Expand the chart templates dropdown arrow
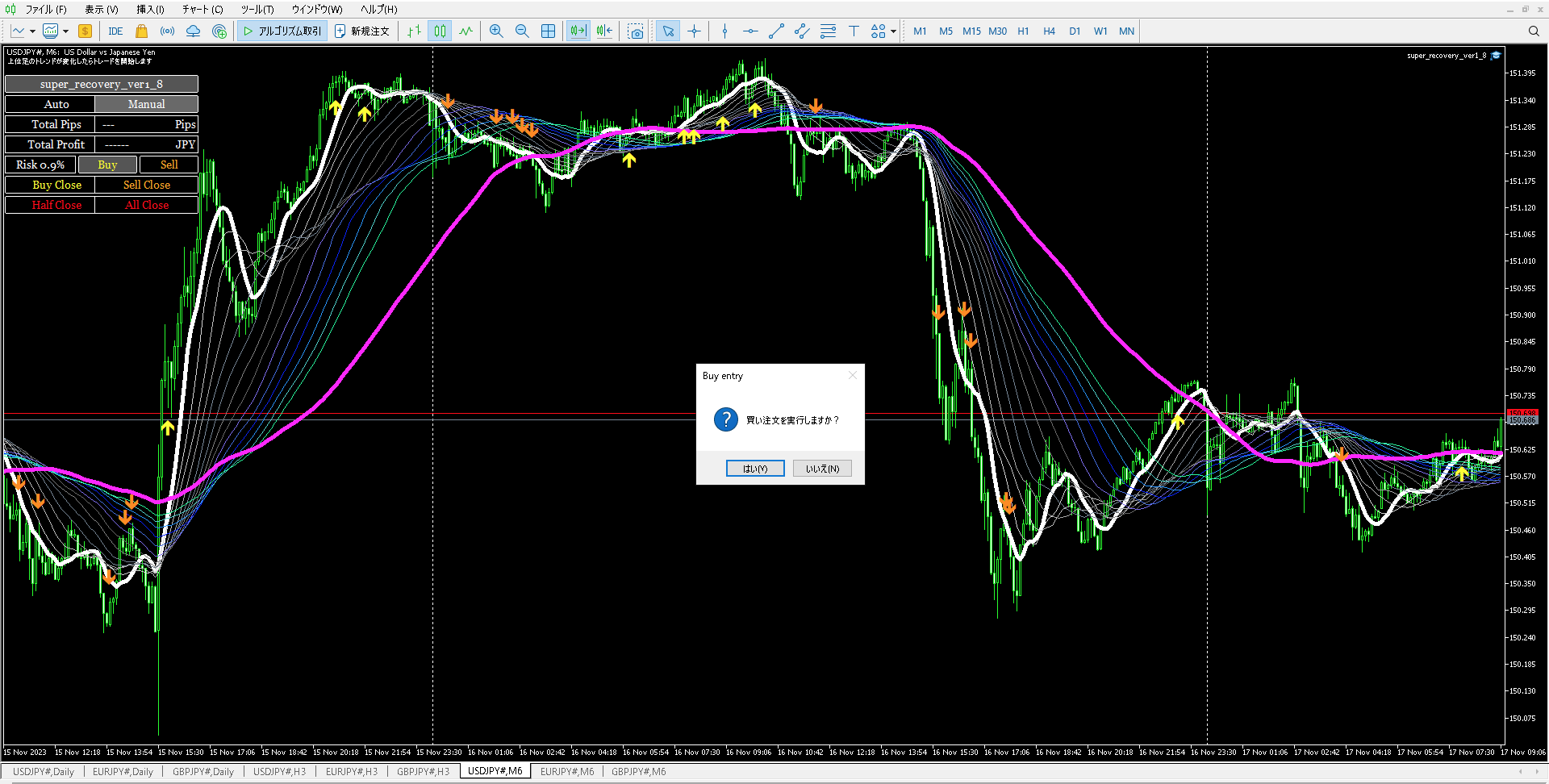Screen dimensions: 1549x784 coord(66,31)
